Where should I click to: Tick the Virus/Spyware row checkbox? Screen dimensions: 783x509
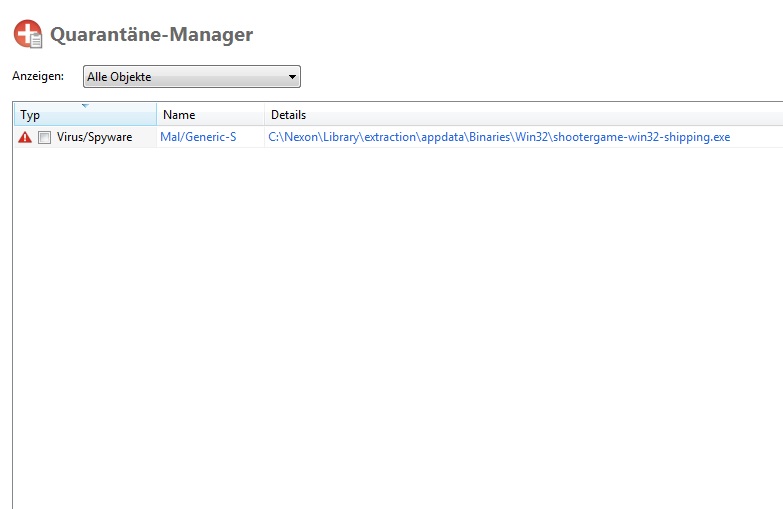44,137
